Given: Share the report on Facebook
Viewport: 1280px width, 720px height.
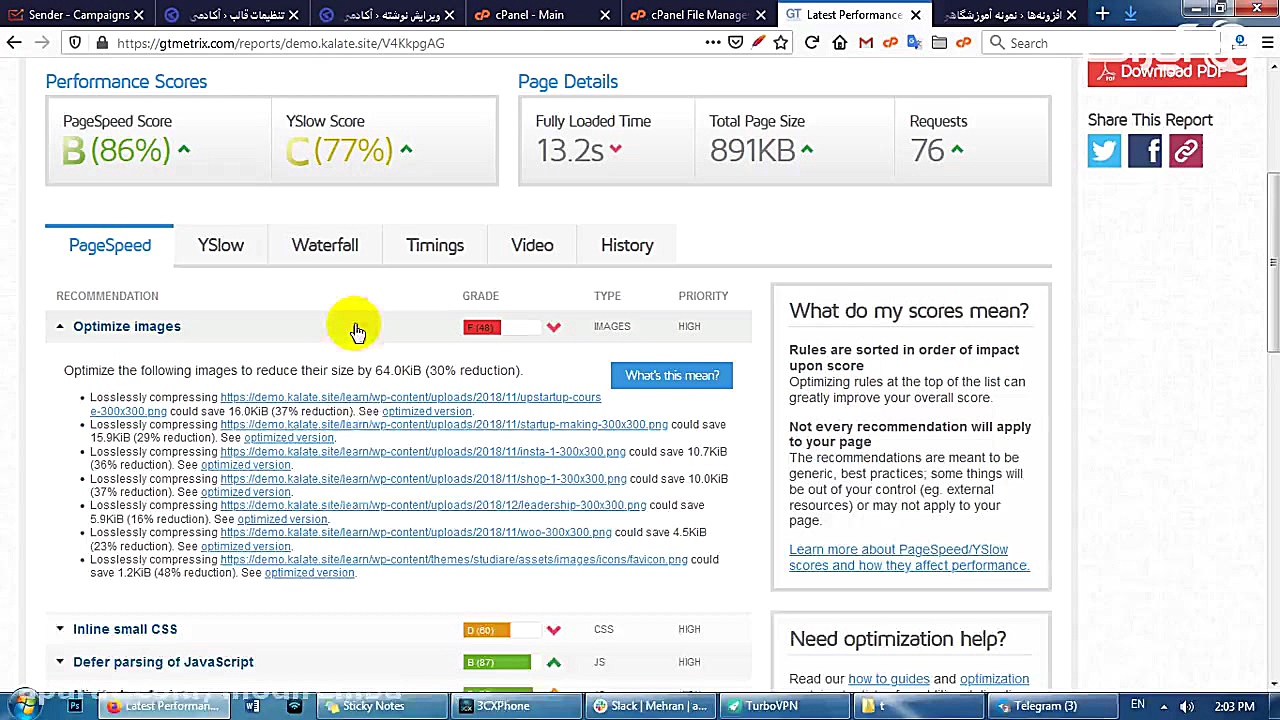Looking at the screenshot, I should pos(1145,151).
